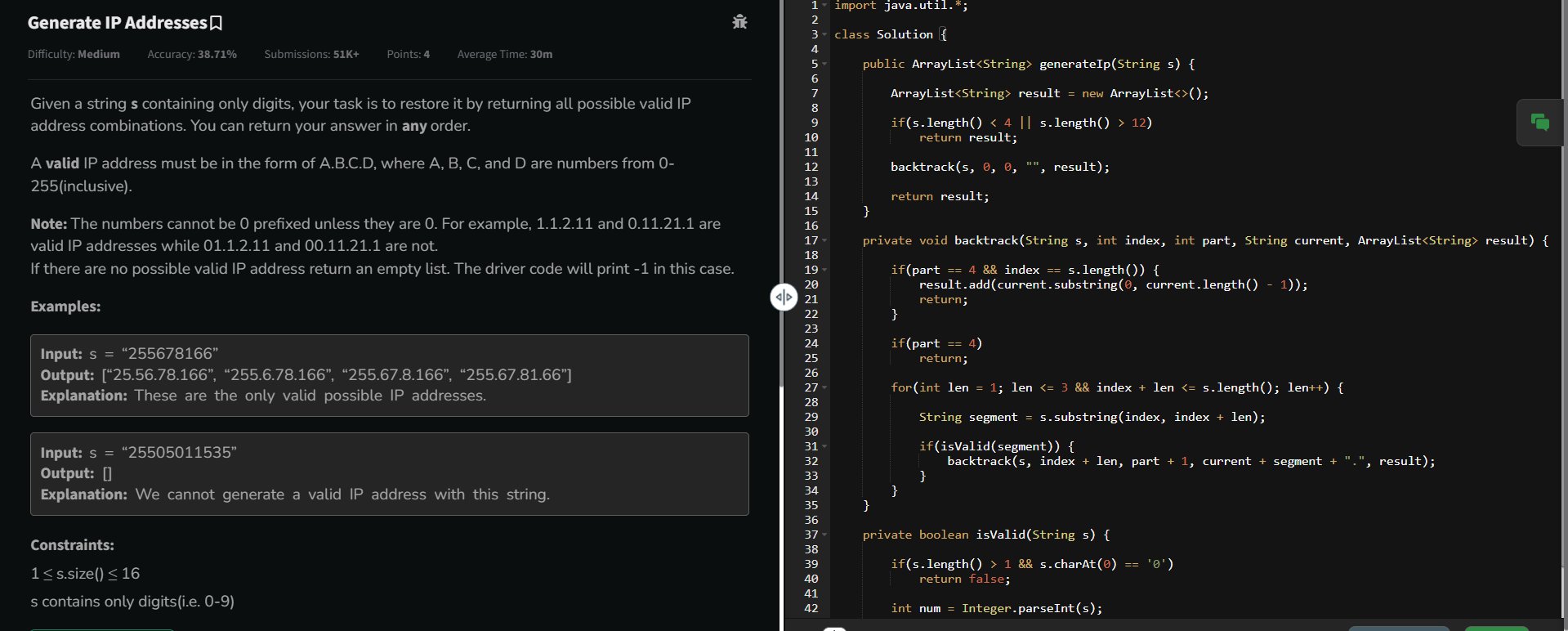Collapse the for loop at line 27
The width and height of the screenshot is (1568, 631).
click(824, 388)
